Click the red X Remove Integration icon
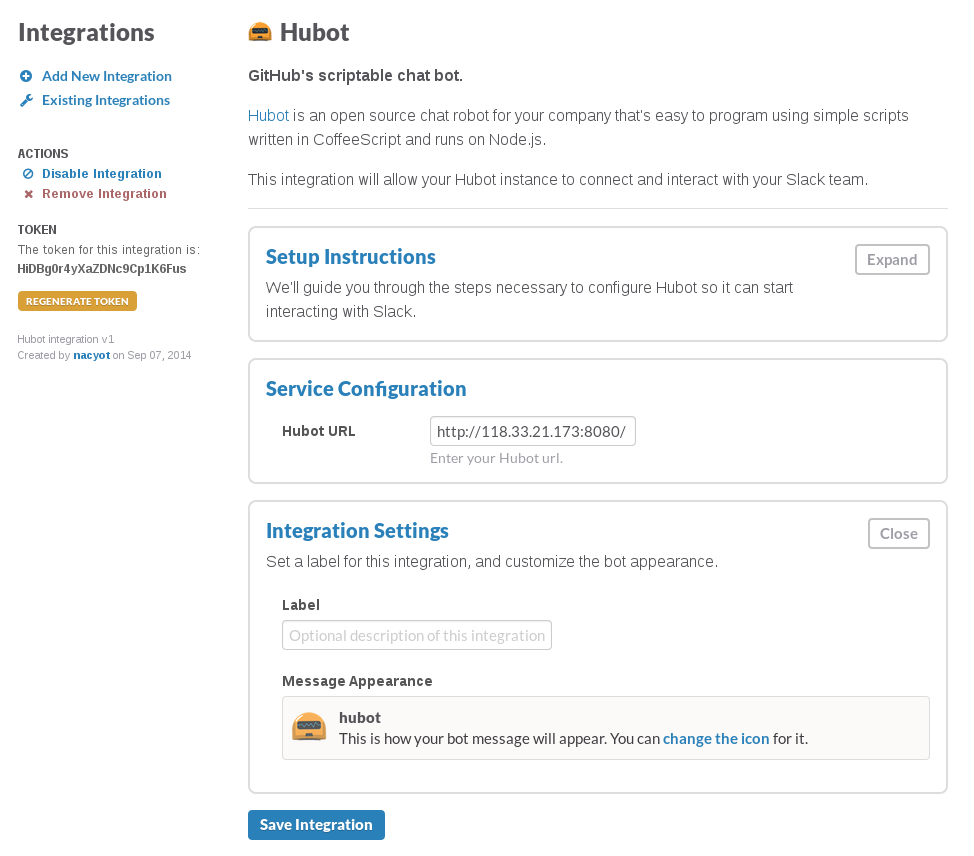This screenshot has height=856, width=974. point(29,194)
